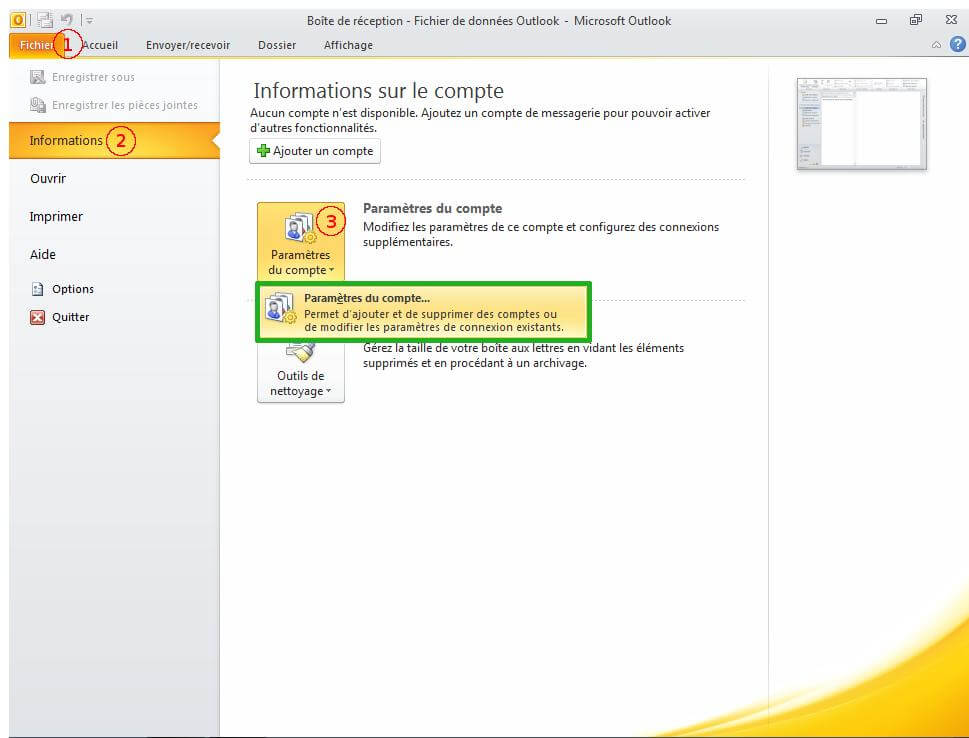Viewport: 969px width, 738px height.
Task: Collapse the ribbon using the chevron
Action: [x=936, y=45]
